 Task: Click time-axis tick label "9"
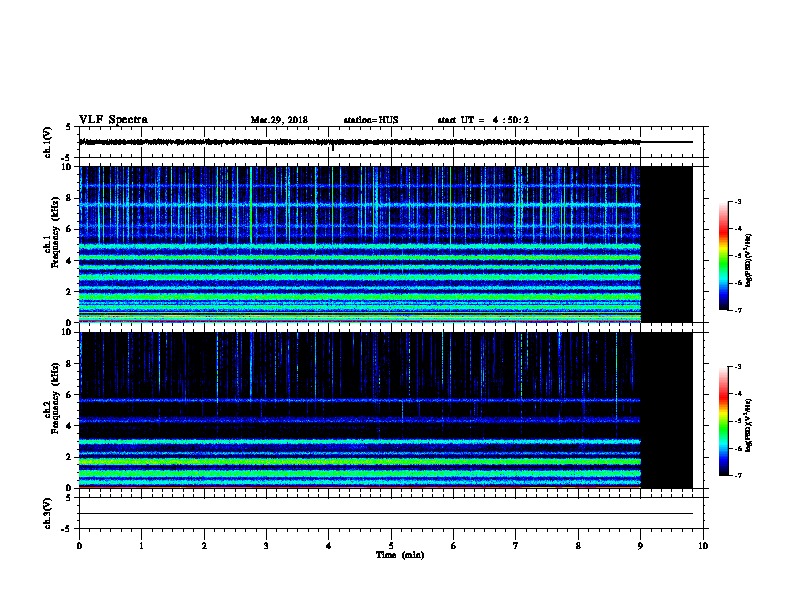640,546
